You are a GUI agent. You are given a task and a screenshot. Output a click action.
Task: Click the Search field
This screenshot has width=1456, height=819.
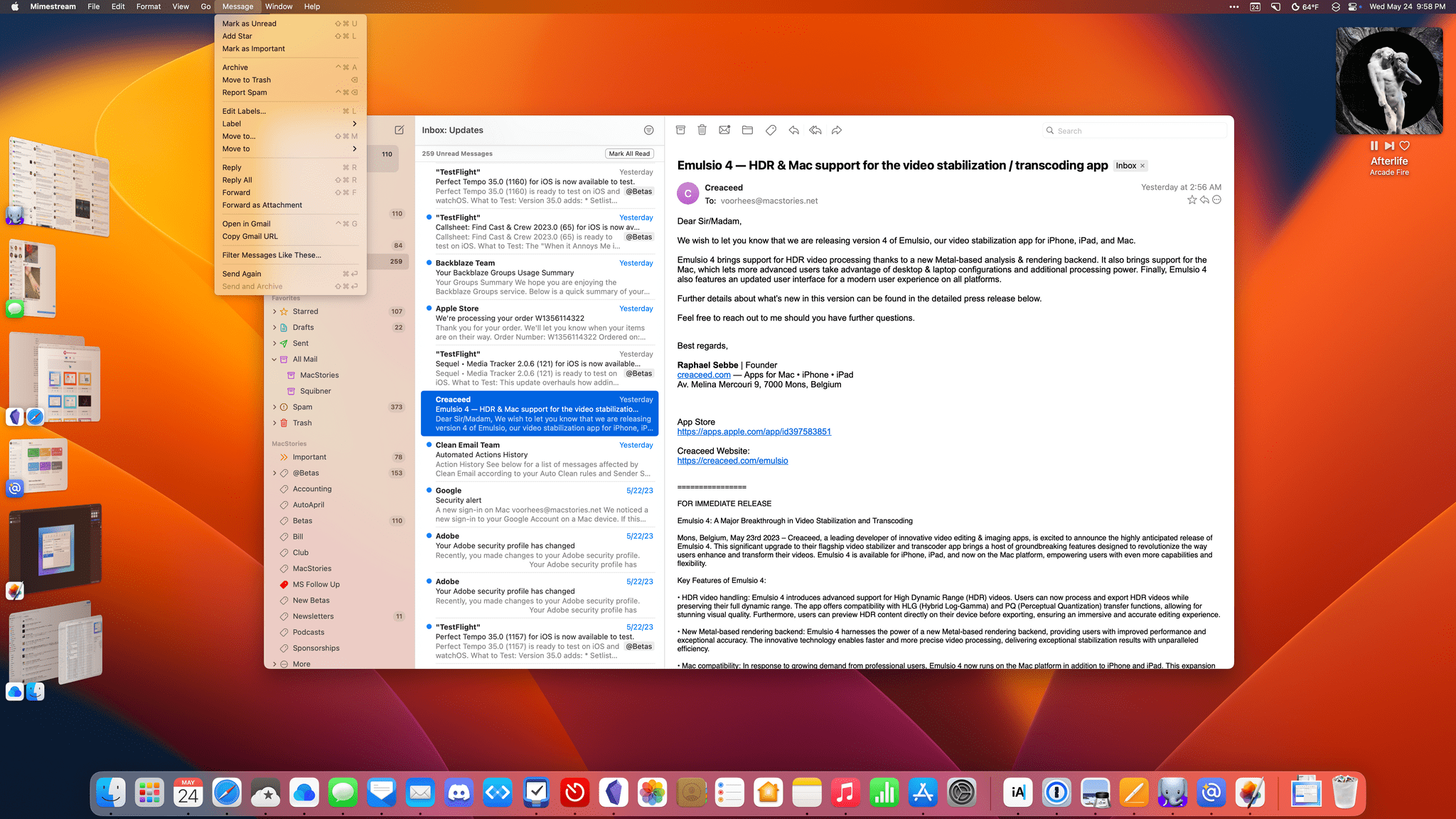click(x=1135, y=131)
